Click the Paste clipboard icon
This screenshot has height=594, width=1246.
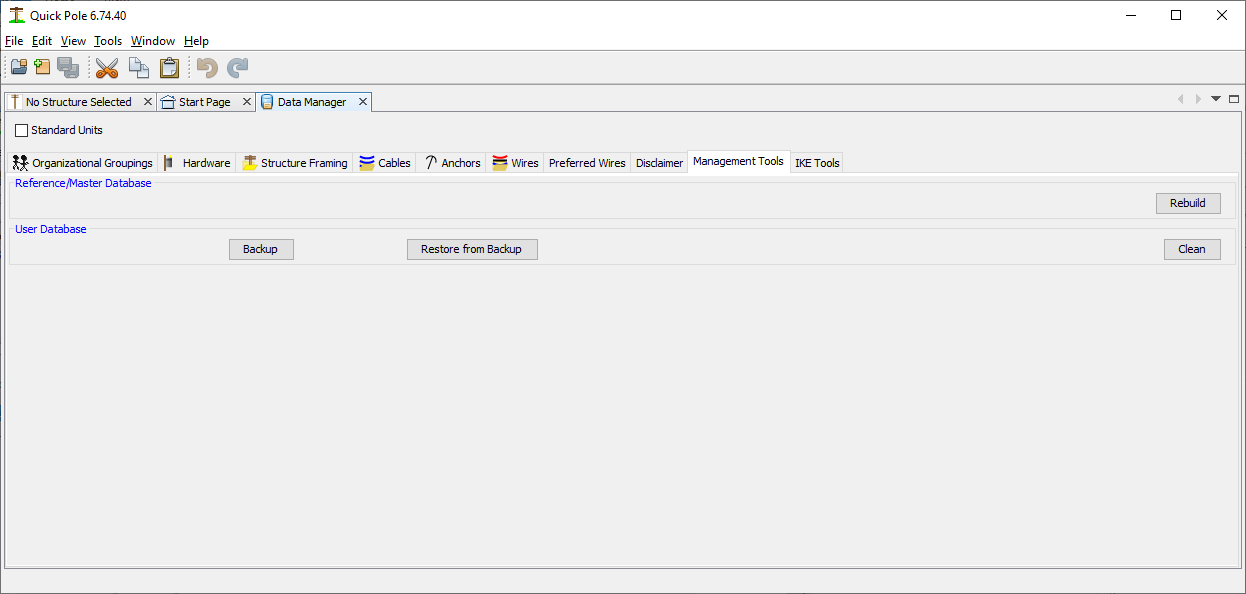pos(170,68)
